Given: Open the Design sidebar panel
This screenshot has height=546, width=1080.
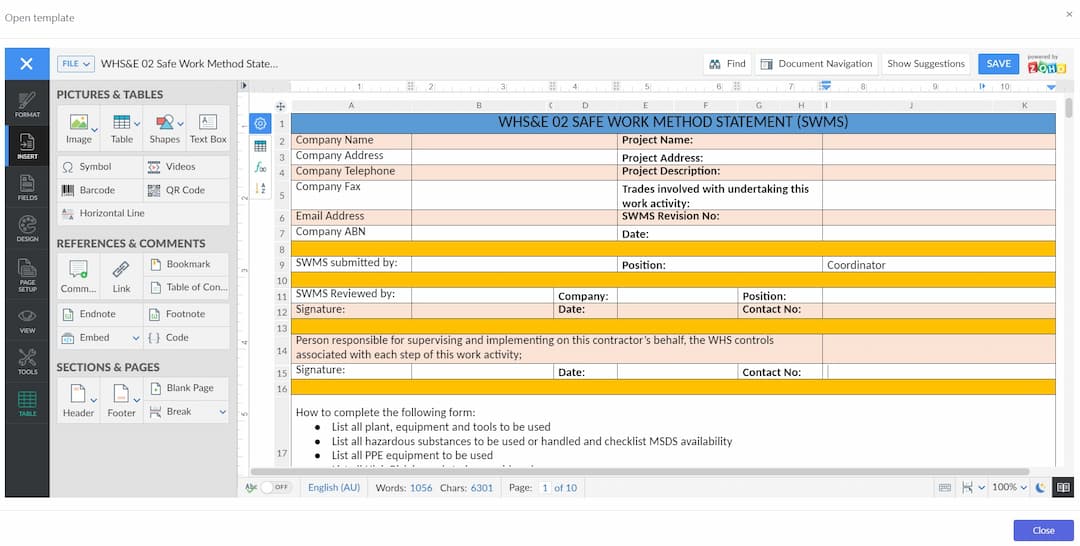Looking at the screenshot, I should (27, 229).
